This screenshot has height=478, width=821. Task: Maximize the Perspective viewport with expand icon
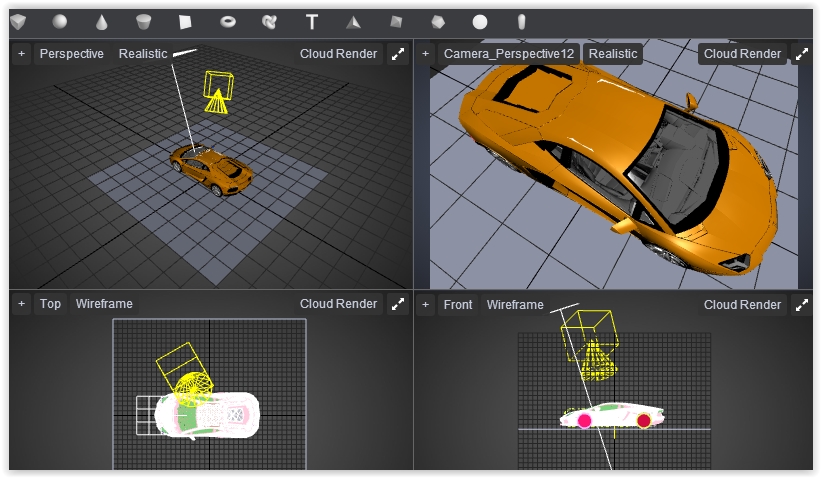coord(398,54)
